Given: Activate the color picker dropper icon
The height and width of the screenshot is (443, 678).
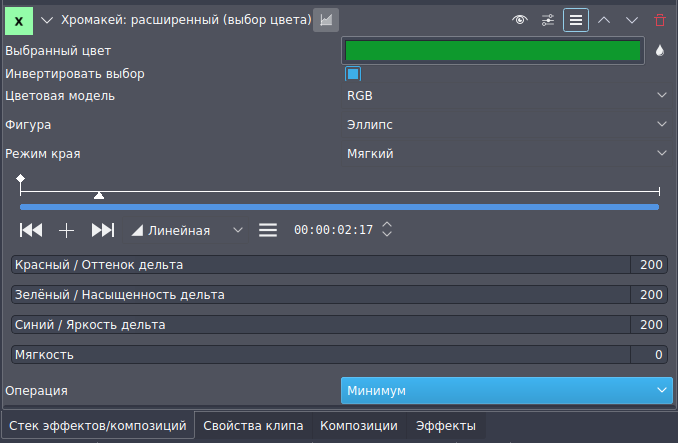Looking at the screenshot, I should tap(660, 50).
